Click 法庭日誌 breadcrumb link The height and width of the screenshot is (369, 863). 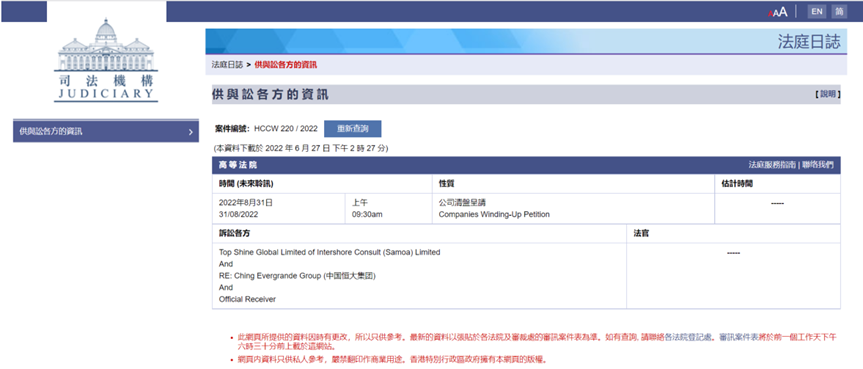tap(227, 65)
